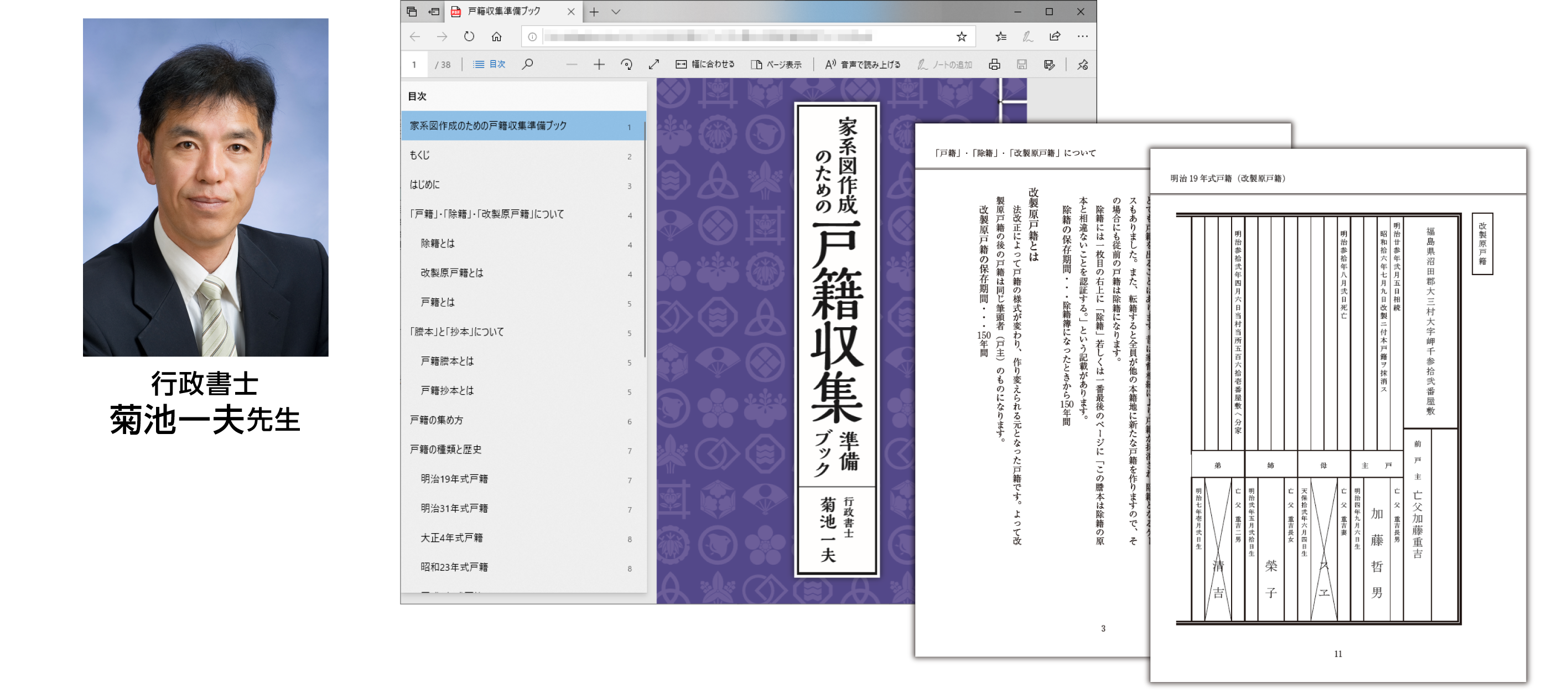1568x692 pixels.
Task: Jump to 戸籍の集め方 in the contents list
Action: (x=437, y=420)
